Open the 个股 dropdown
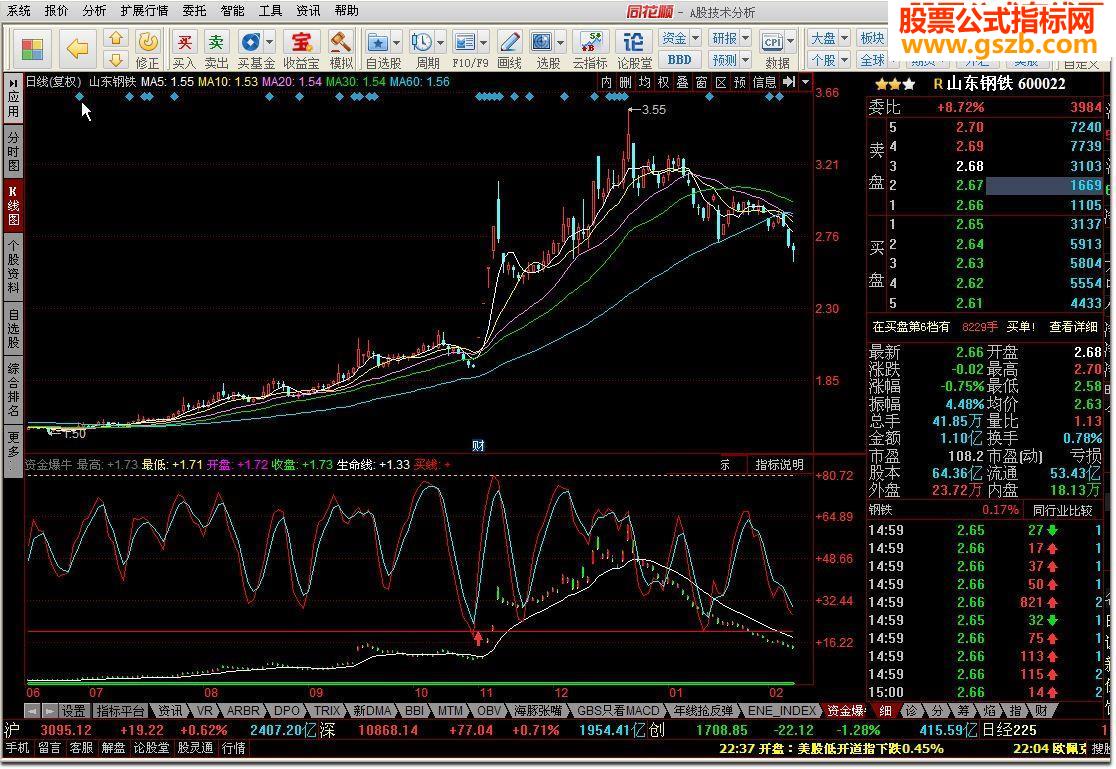 [829, 60]
